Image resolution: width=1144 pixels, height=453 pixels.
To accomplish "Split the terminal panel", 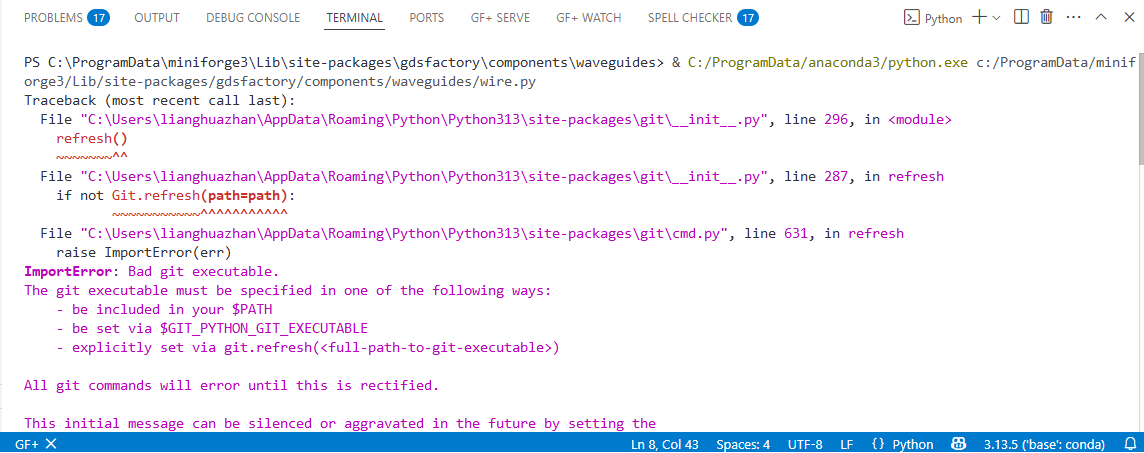I will (1021, 18).
